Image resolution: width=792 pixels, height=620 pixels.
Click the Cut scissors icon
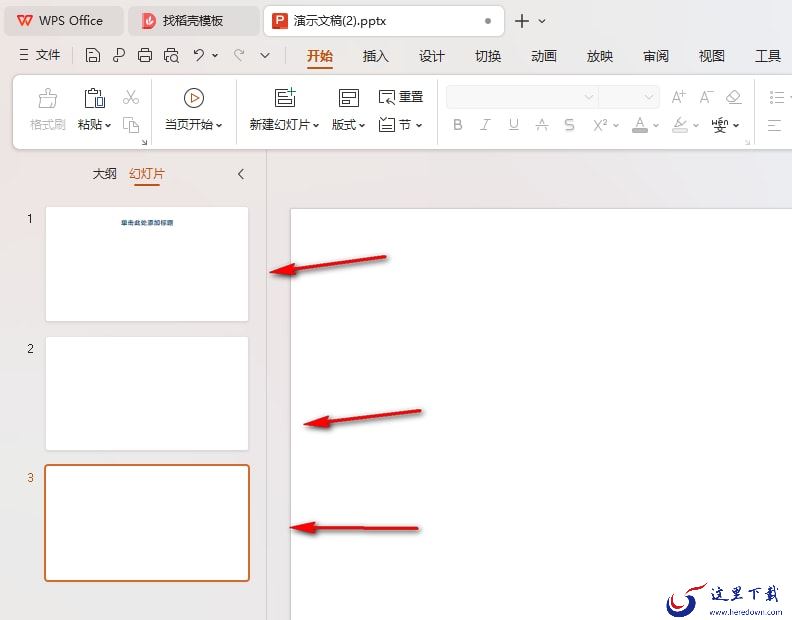[x=131, y=97]
